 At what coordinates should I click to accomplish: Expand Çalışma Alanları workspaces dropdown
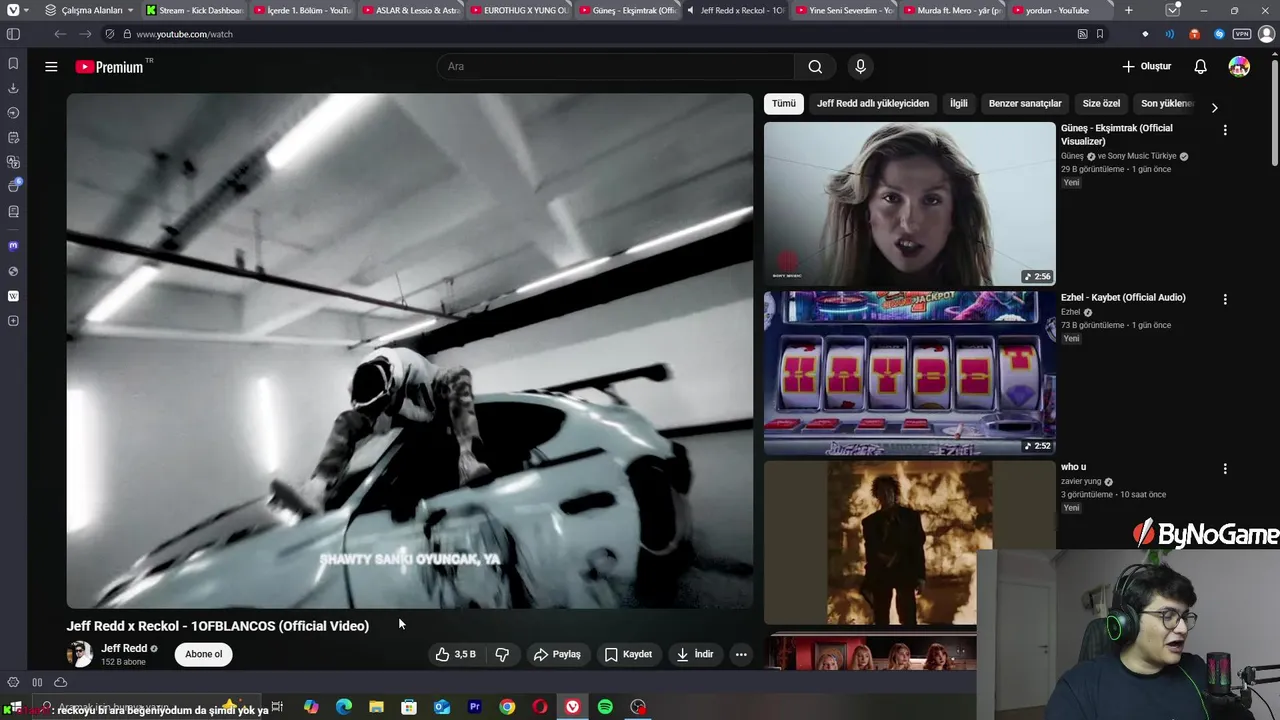coord(89,10)
